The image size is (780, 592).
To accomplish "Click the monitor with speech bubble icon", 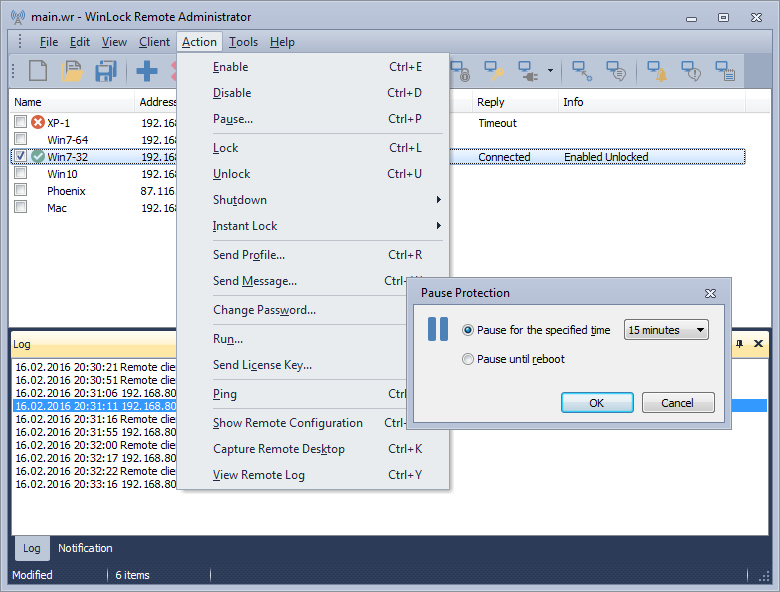I will 616,71.
